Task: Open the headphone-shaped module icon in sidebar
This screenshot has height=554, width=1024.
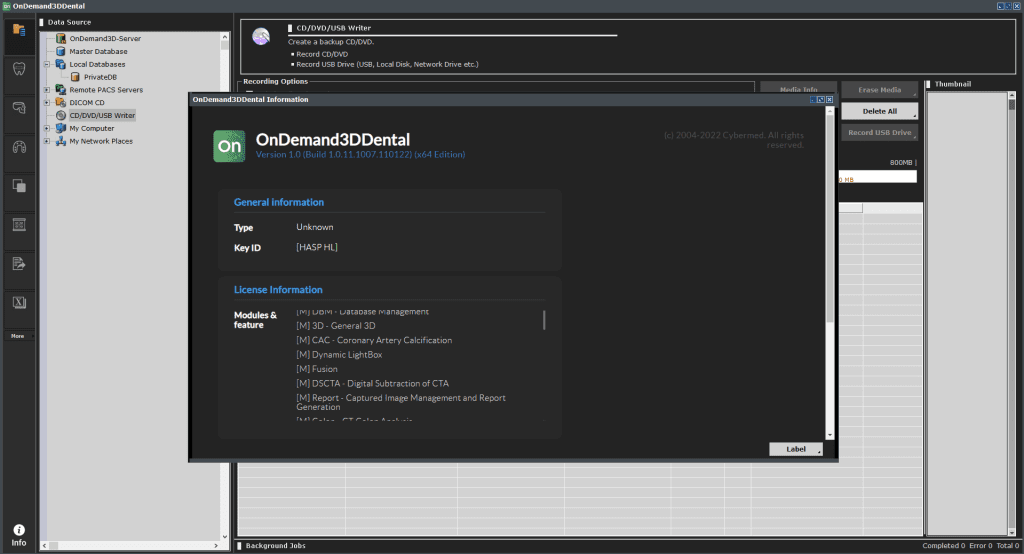Action: coord(18,147)
